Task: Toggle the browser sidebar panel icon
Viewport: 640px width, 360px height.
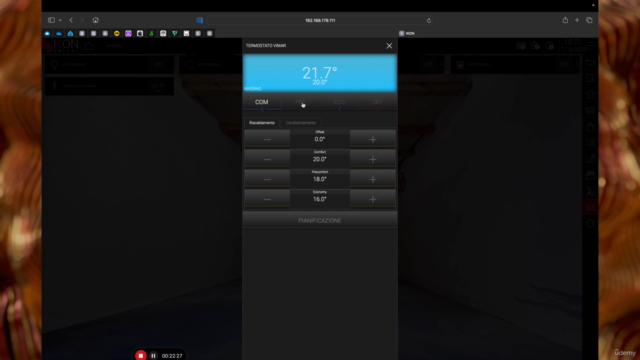Action: (51, 20)
